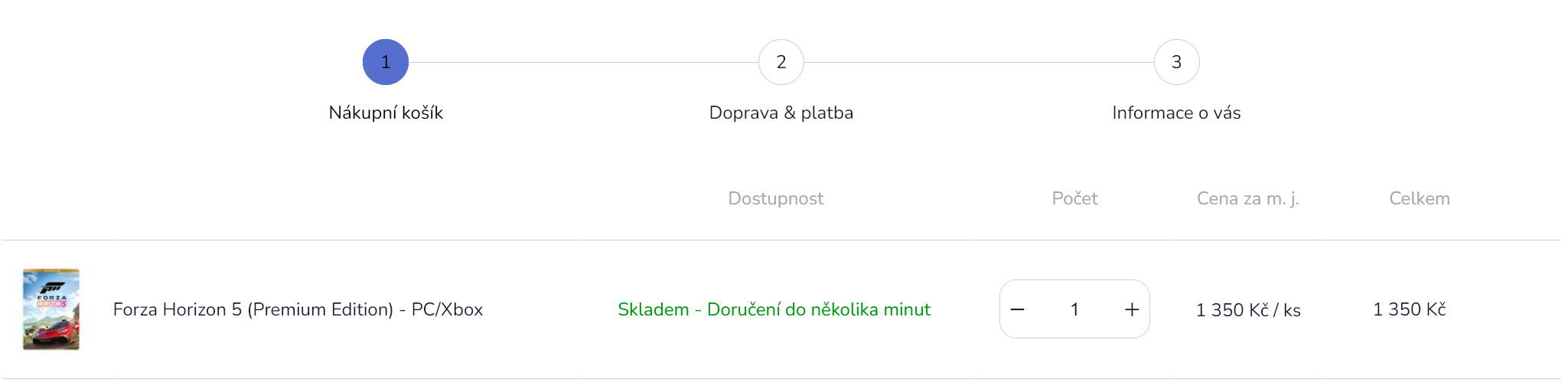Click the Cena za m. j. column header
This screenshot has height=389, width=1568.
point(1248,198)
